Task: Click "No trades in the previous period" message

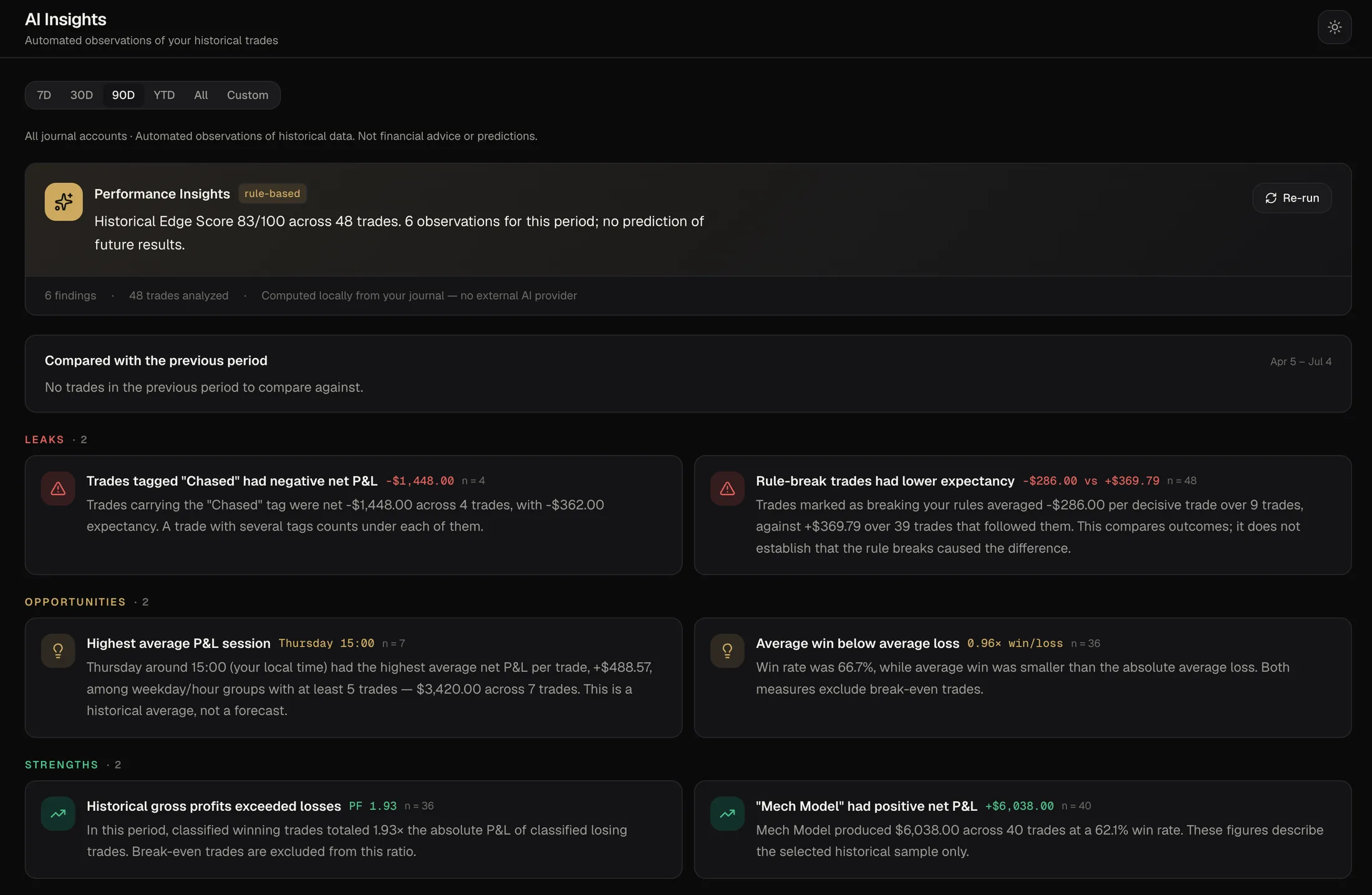Action: coord(204,387)
